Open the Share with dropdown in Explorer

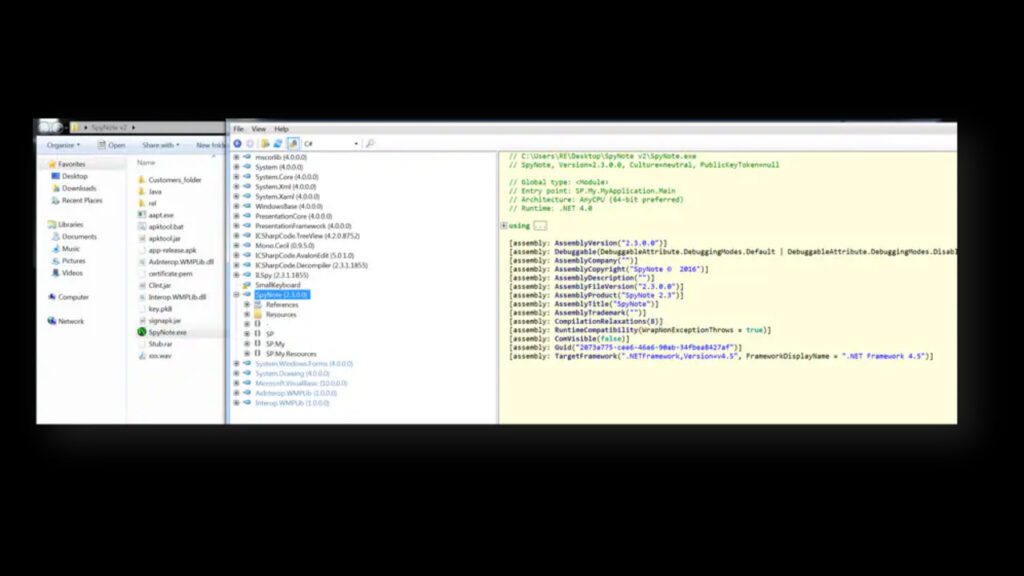[161, 145]
